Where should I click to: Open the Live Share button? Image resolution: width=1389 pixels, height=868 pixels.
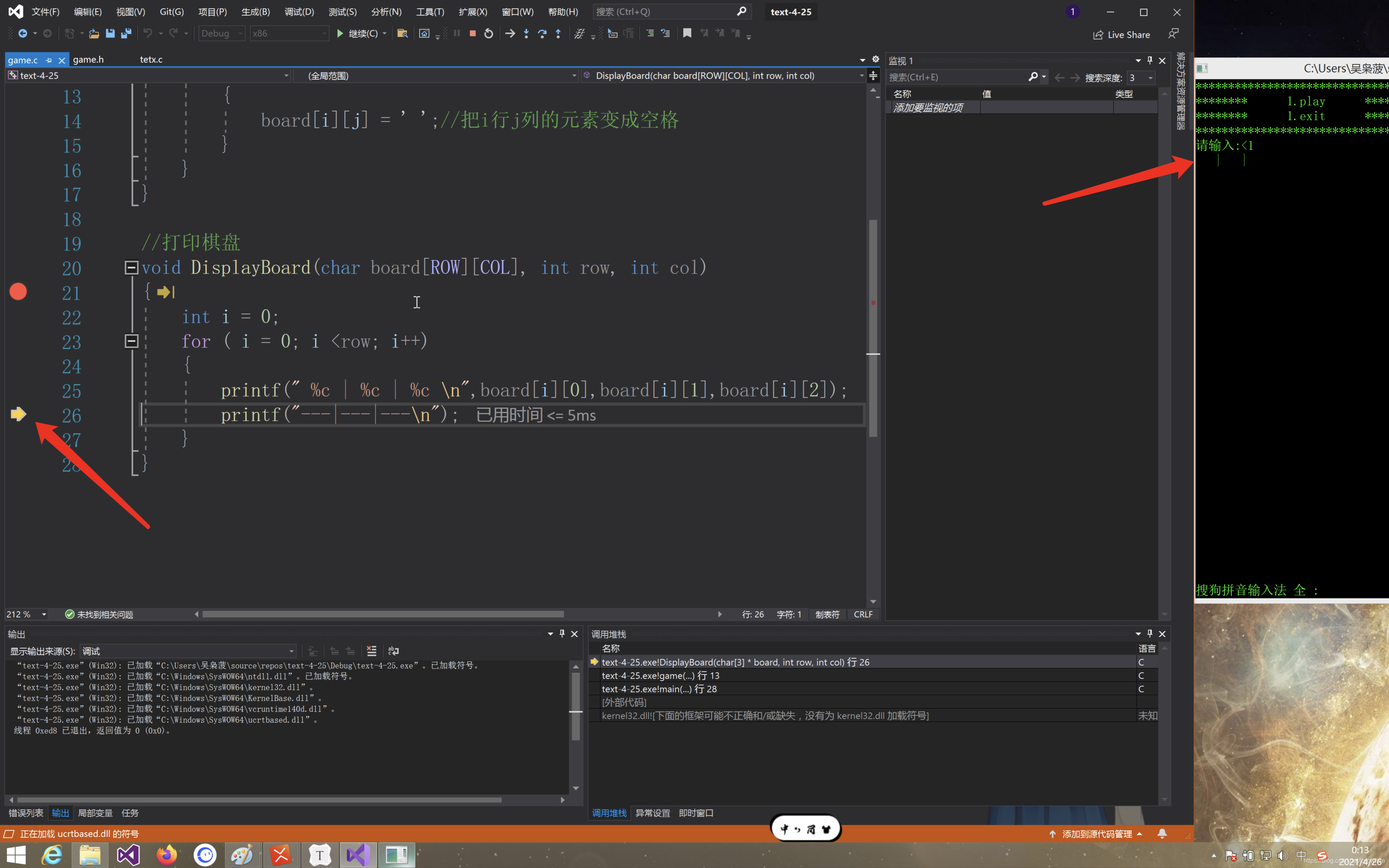click(1122, 34)
